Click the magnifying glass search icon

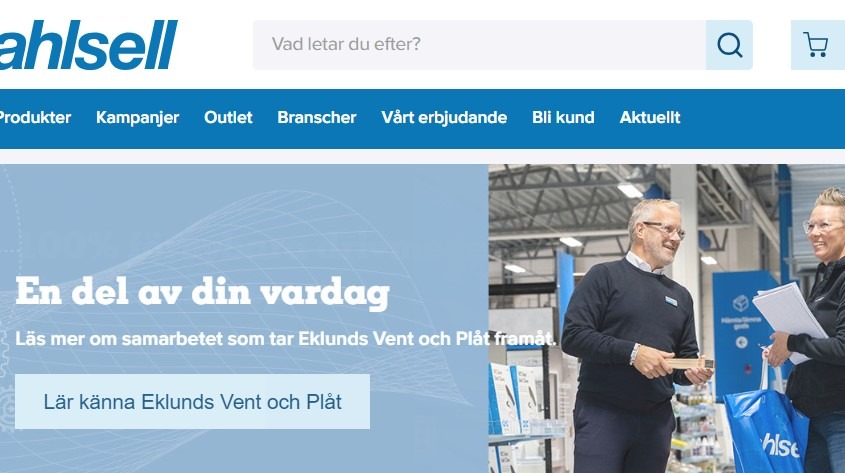tap(729, 45)
